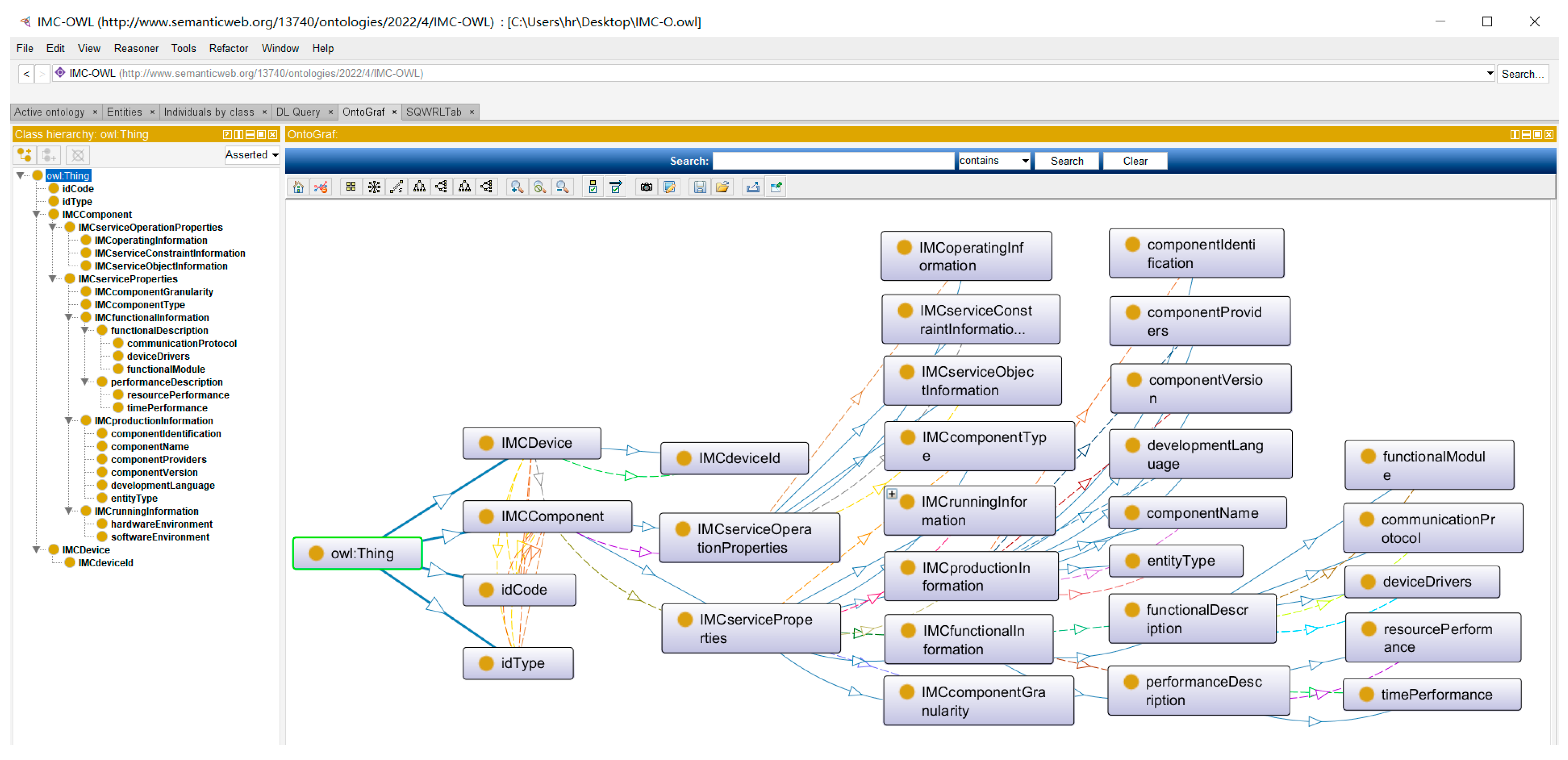This screenshot has width=1568, height=760.
Task: Click the open graph folder icon
Action: point(723,188)
